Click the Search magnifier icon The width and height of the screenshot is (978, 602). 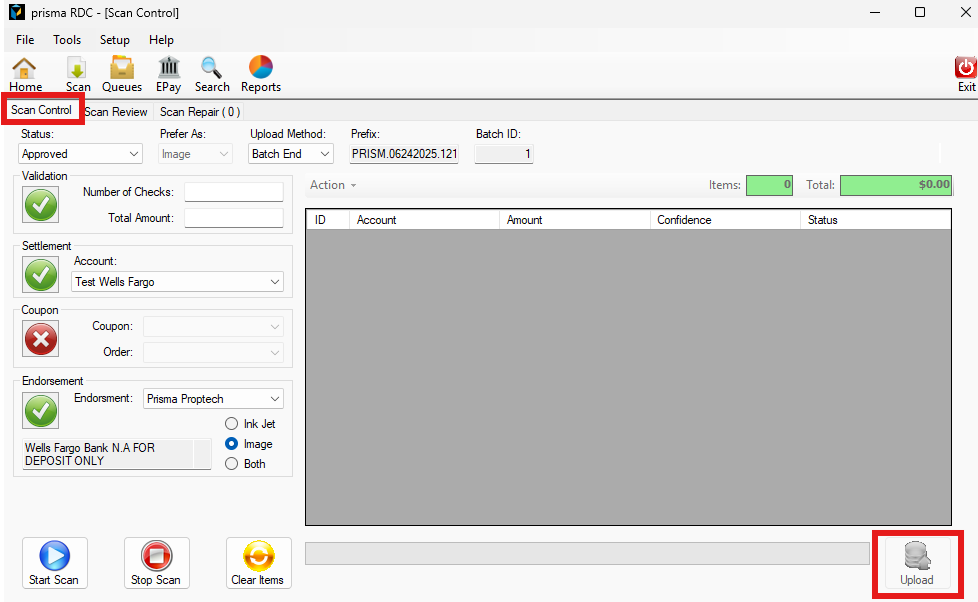point(212,70)
